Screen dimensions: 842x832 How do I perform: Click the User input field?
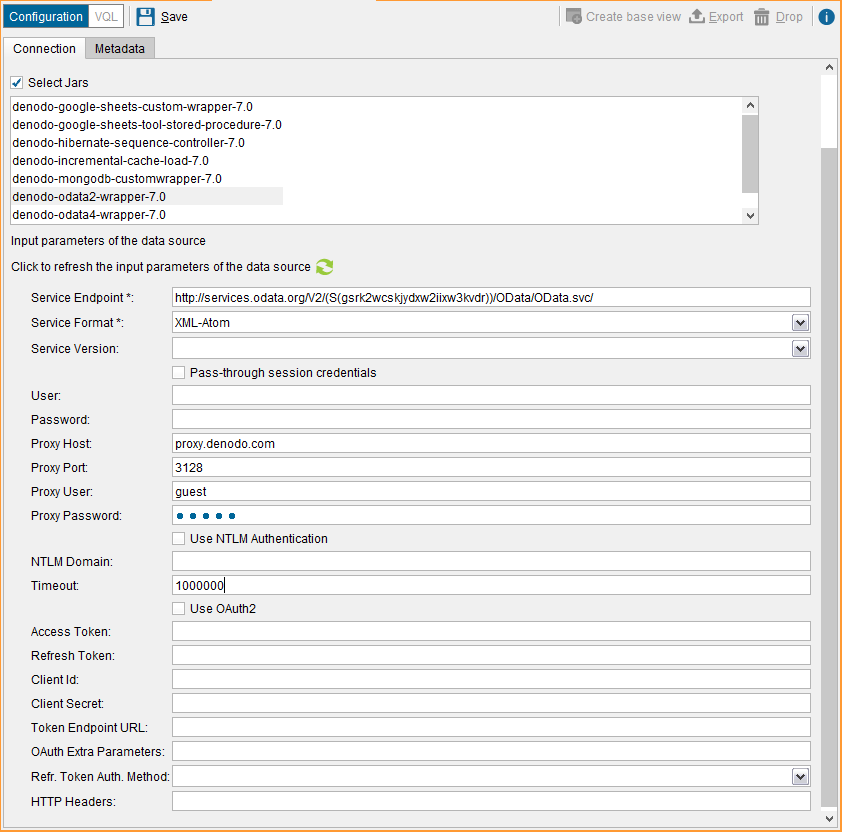tap(491, 395)
